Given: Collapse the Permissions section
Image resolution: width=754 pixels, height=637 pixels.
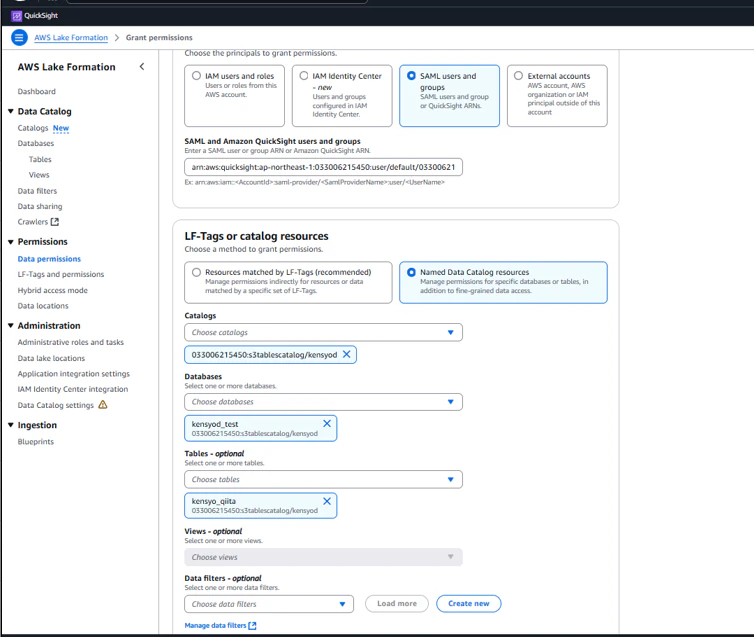Looking at the screenshot, I should coord(11,242).
